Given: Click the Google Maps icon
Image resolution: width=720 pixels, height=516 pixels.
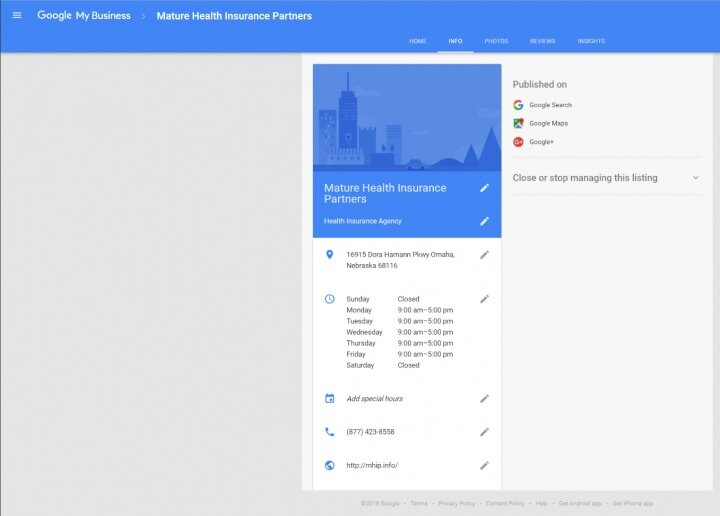Looking at the screenshot, I should click(x=518, y=123).
